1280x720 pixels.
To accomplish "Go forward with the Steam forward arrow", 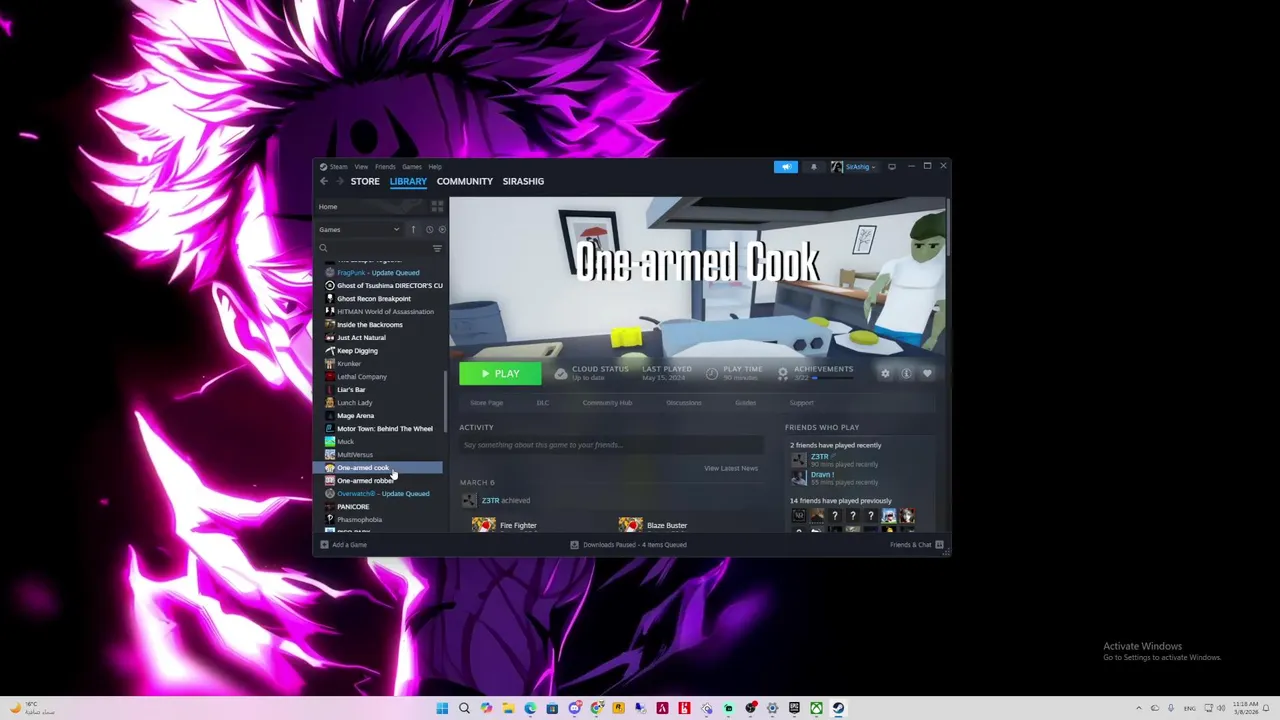I will (340, 181).
